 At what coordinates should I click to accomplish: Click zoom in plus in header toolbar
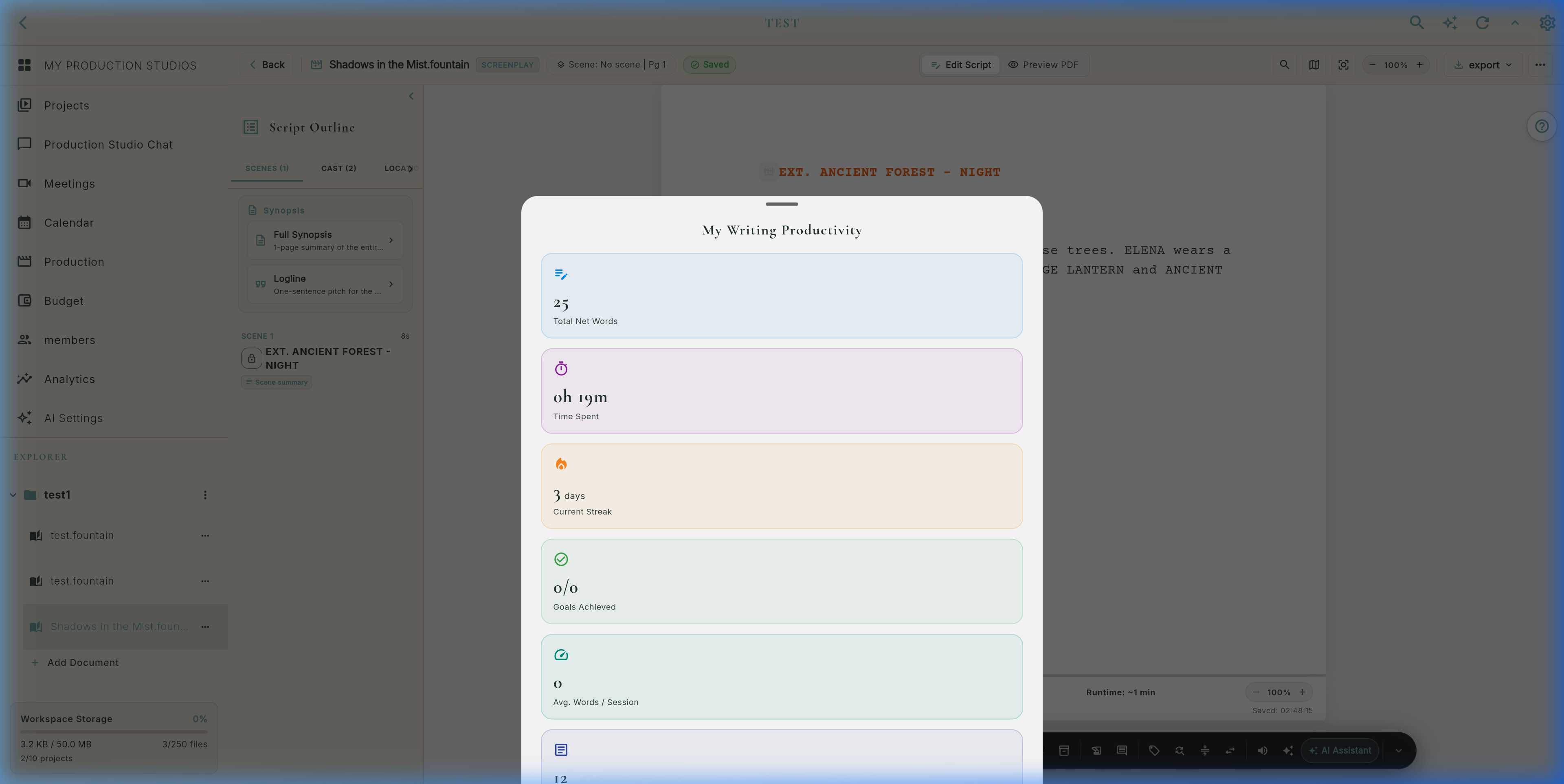click(x=1419, y=64)
